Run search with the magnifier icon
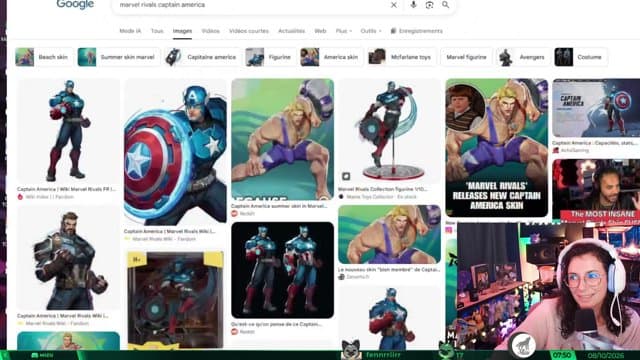640x360 pixels. 445,5
